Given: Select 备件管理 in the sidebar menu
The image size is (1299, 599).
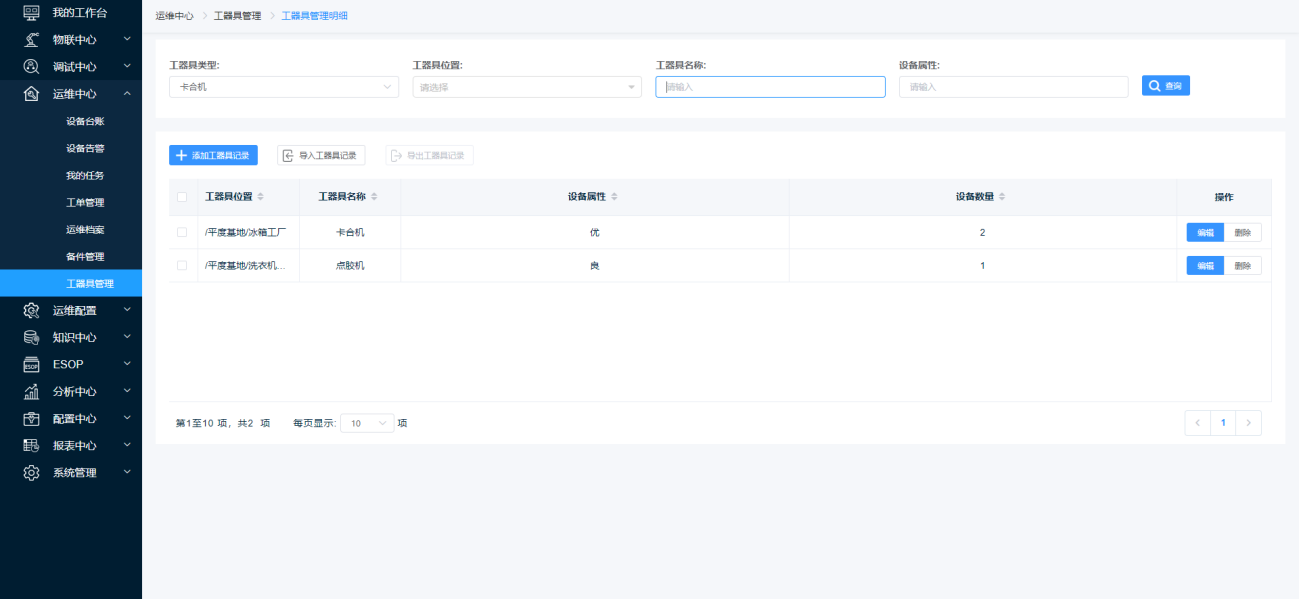Looking at the screenshot, I should click(85, 256).
